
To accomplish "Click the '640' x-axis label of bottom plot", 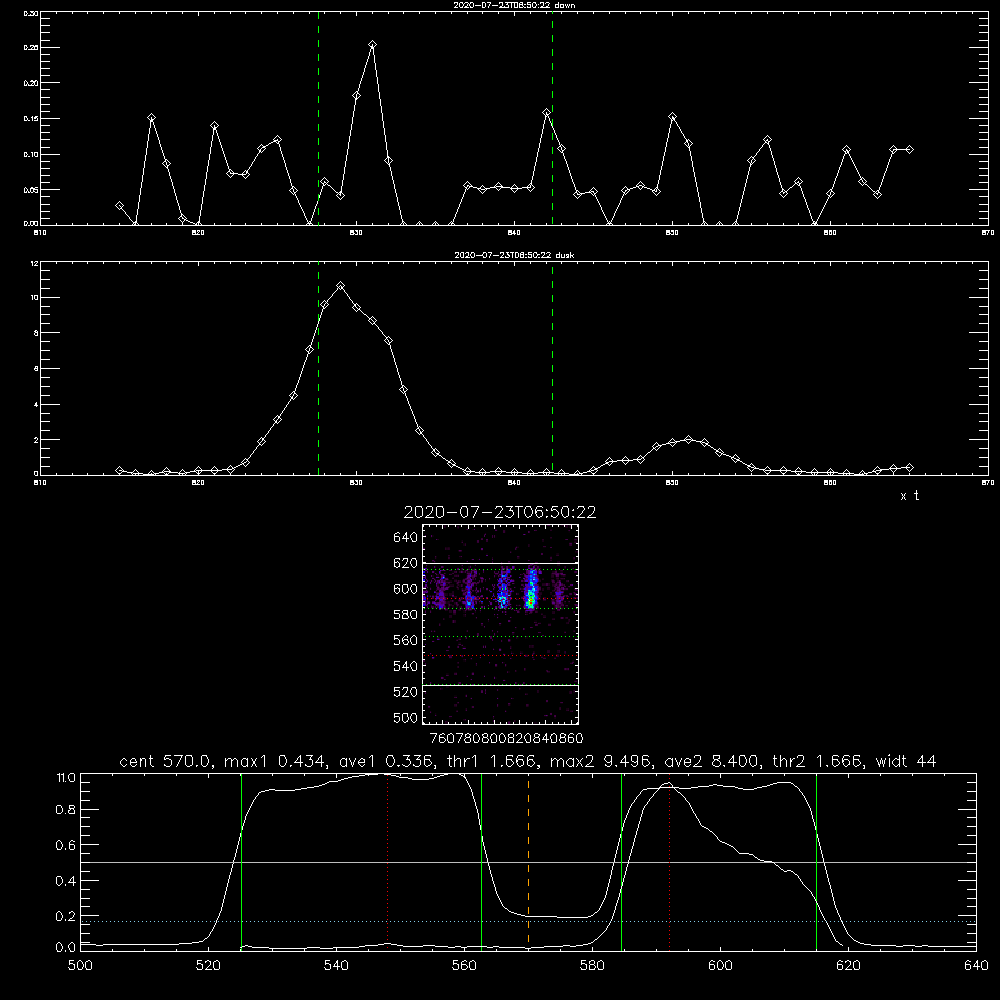I will coord(976,966).
